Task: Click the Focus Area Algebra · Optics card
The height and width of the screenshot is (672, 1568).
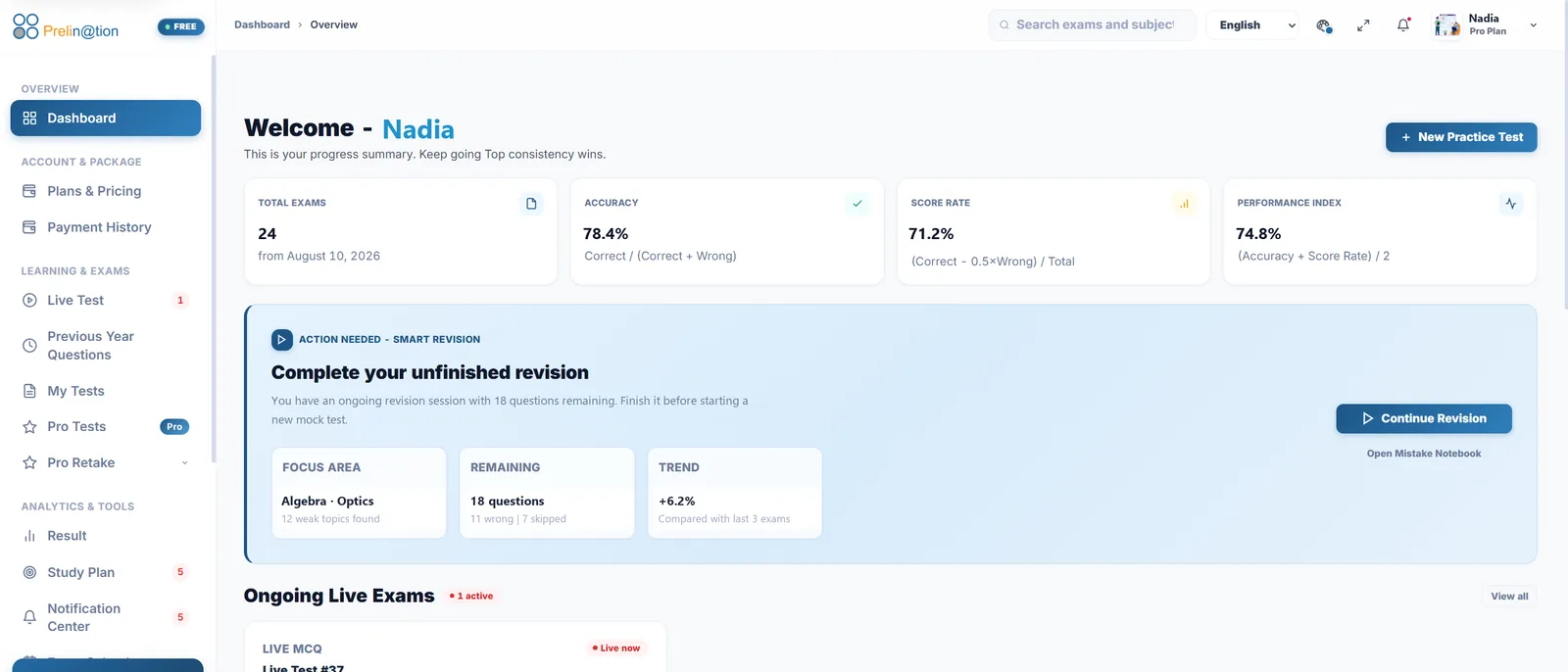Action: (x=359, y=493)
